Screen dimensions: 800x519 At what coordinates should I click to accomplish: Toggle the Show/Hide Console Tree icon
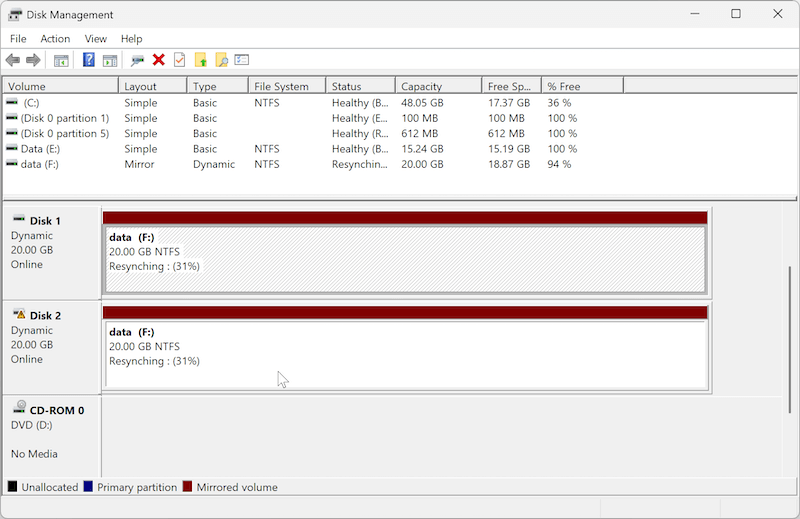[x=61, y=61]
